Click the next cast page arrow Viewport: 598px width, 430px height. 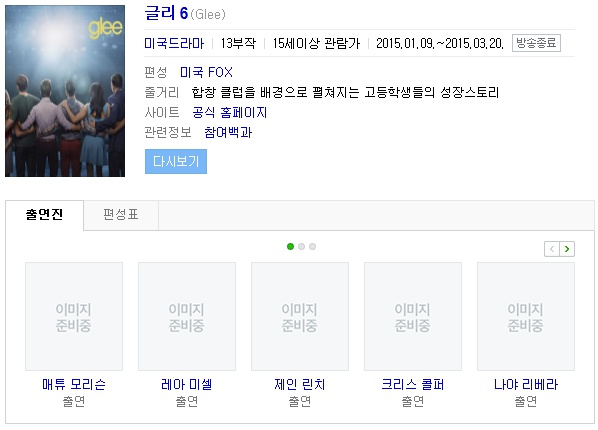click(x=567, y=249)
